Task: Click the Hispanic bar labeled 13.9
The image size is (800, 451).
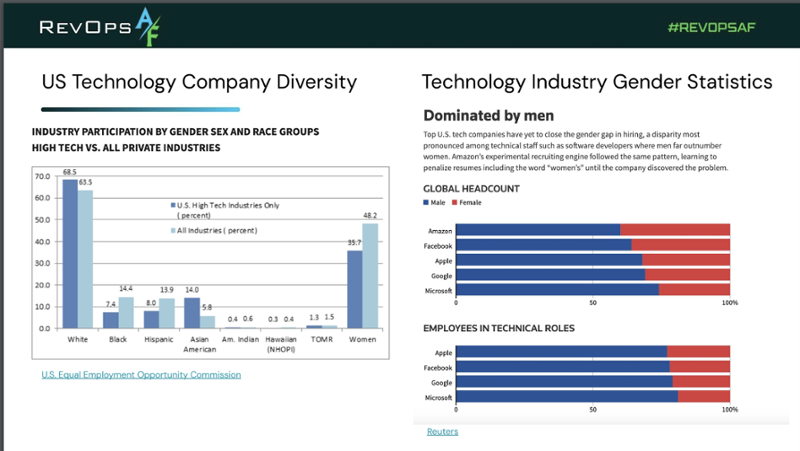Action: pyautogui.click(x=167, y=313)
